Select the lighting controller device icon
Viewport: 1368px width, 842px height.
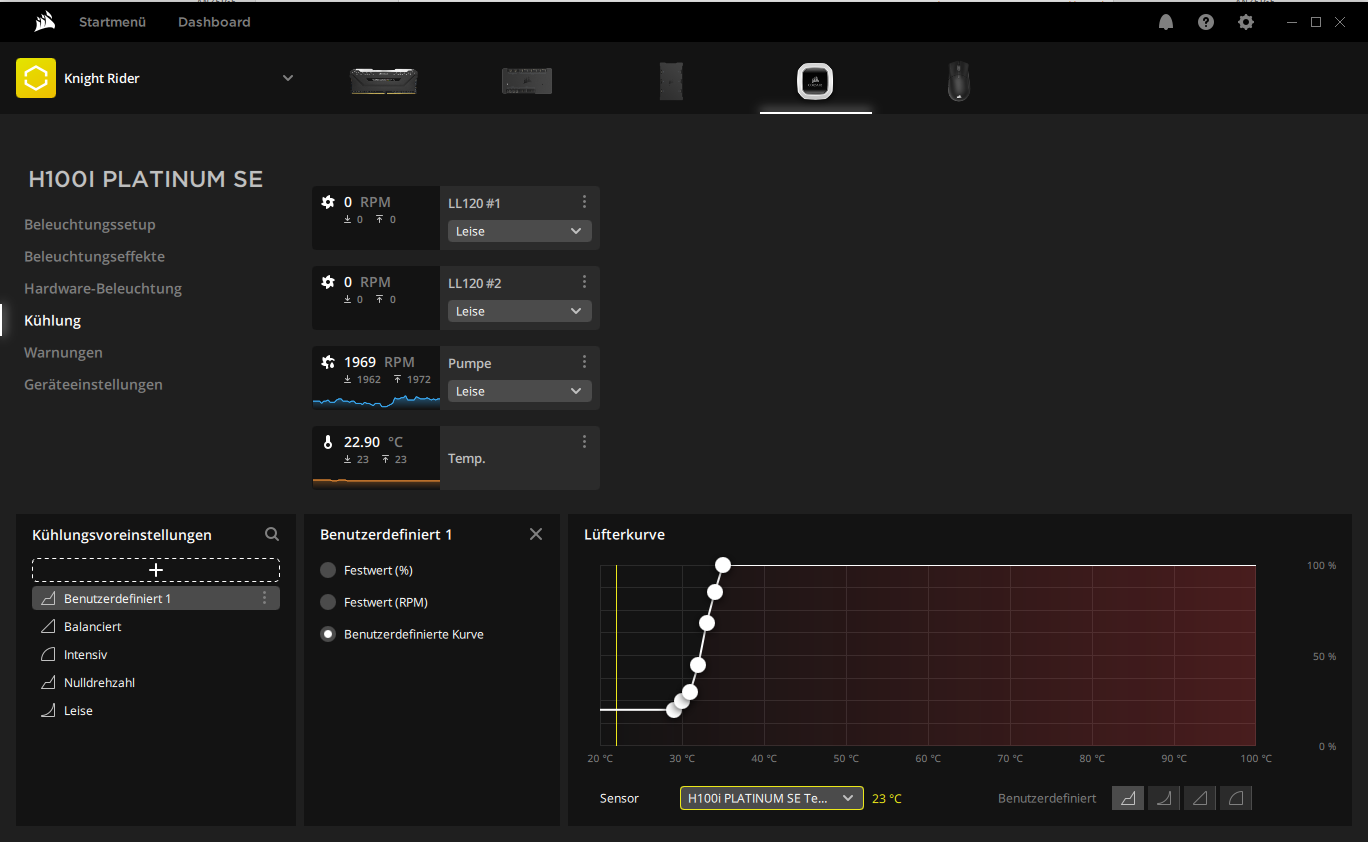(527, 81)
